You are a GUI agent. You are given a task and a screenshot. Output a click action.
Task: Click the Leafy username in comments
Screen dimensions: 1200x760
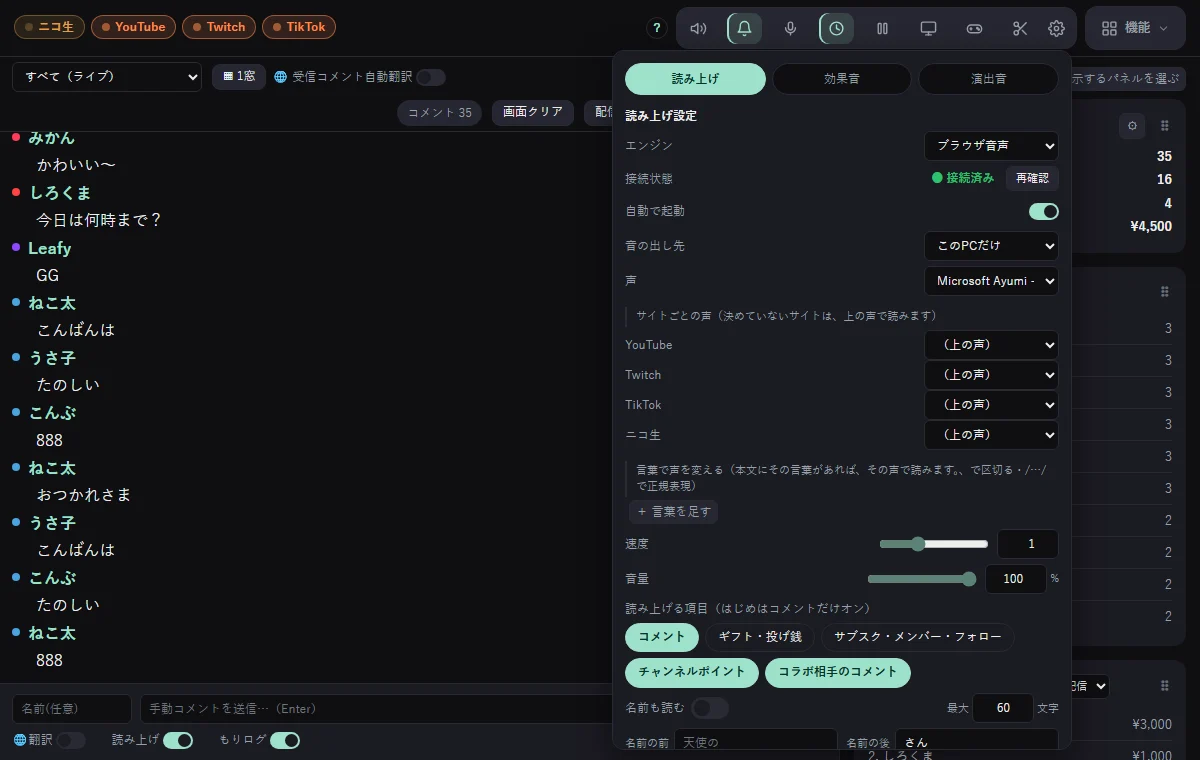click(x=49, y=248)
